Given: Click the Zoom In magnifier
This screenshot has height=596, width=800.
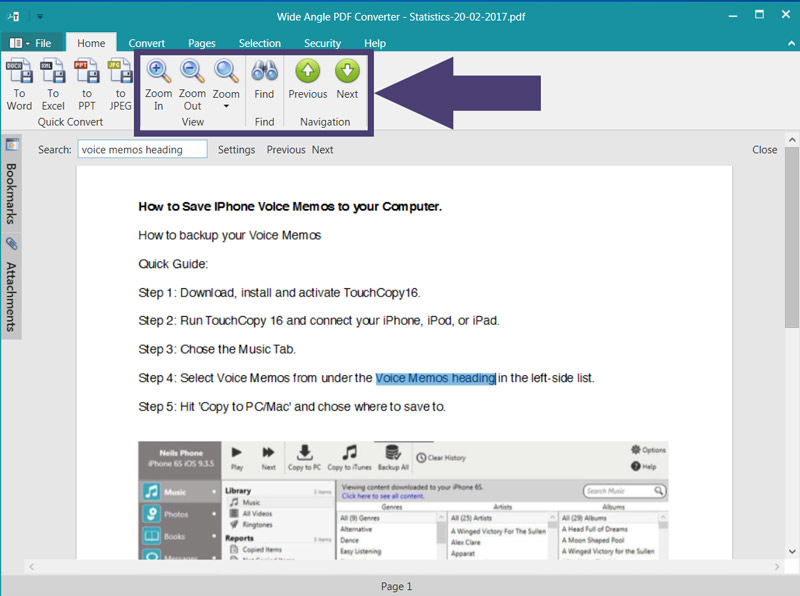Looking at the screenshot, I should click(158, 85).
